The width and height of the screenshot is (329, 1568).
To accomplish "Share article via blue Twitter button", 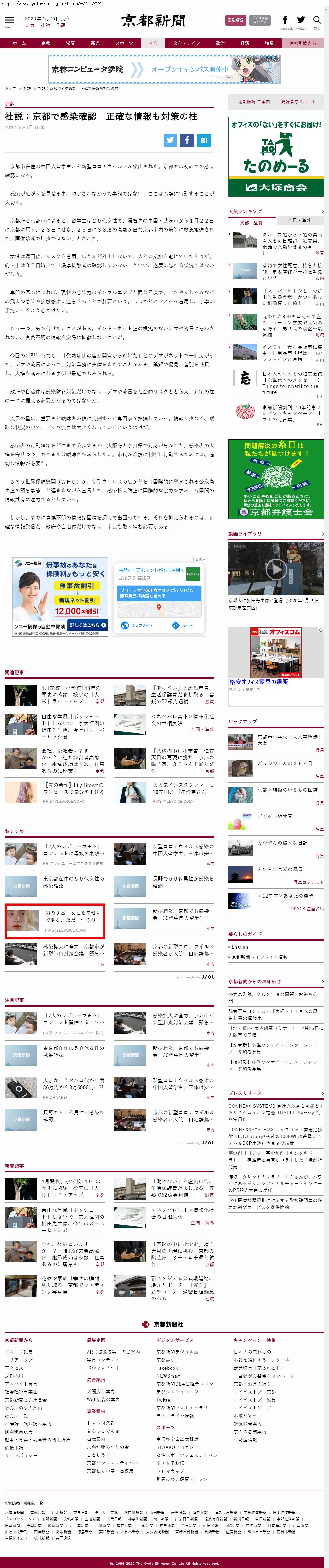I will tap(171, 140).
